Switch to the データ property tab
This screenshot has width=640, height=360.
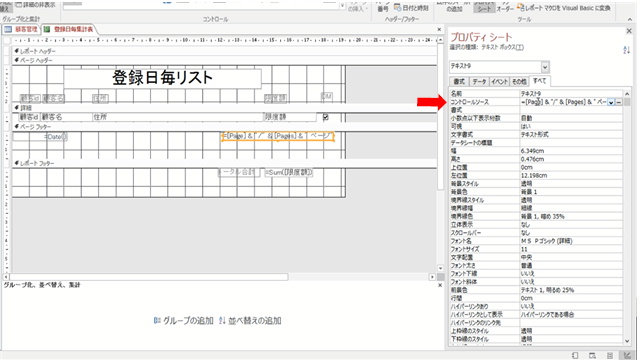(479, 82)
